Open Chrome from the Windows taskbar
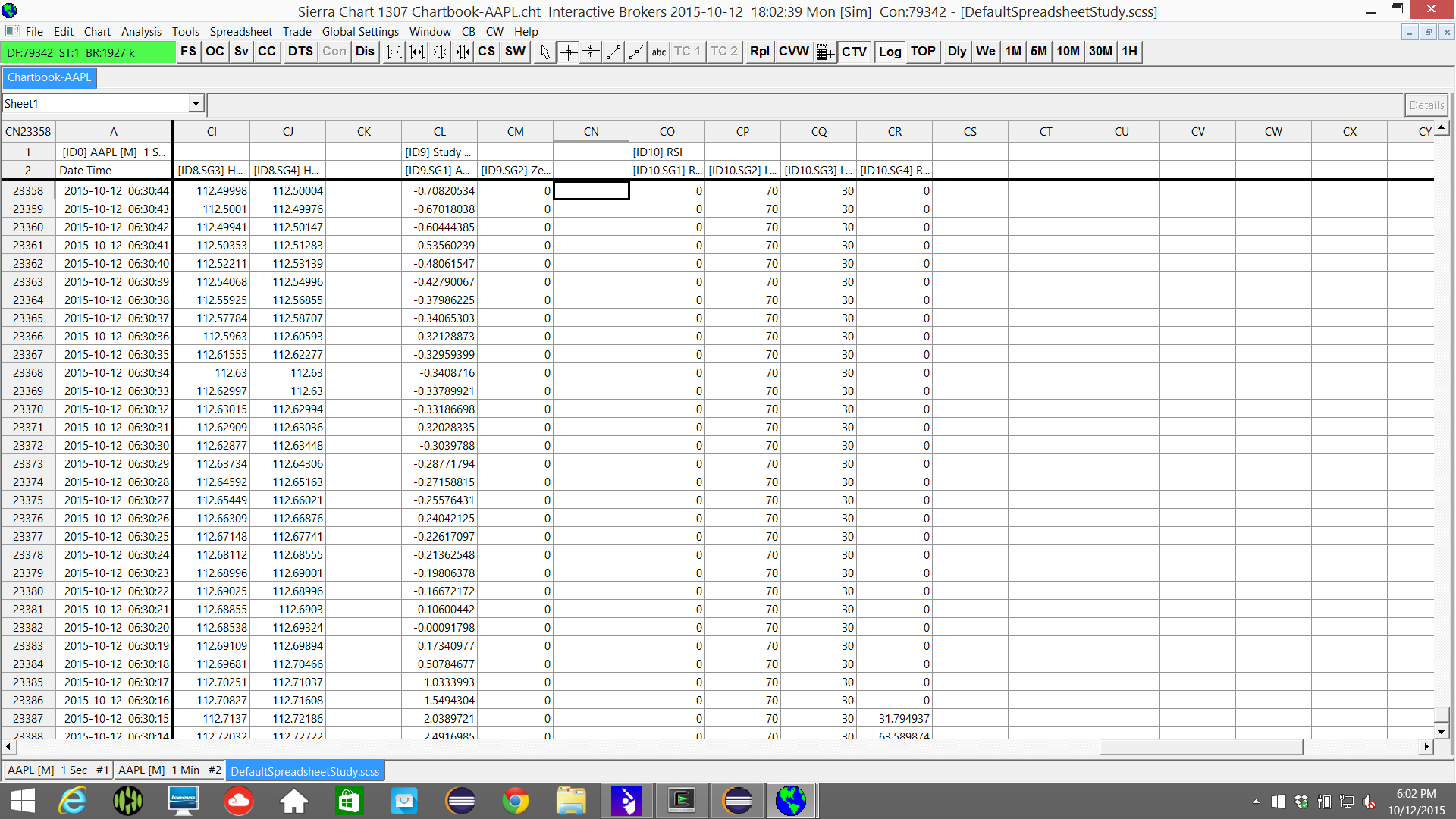1456x819 pixels. (516, 801)
